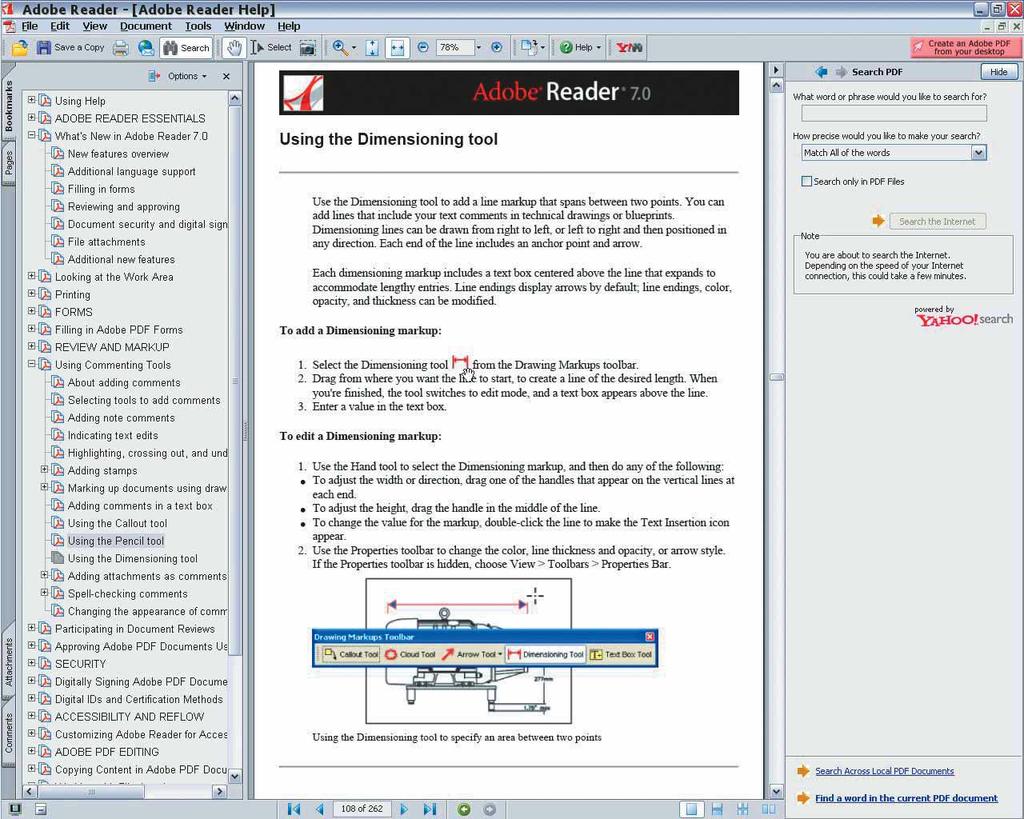Hide the Search PDF pane
Screen dimensions: 1024x819
(999, 72)
